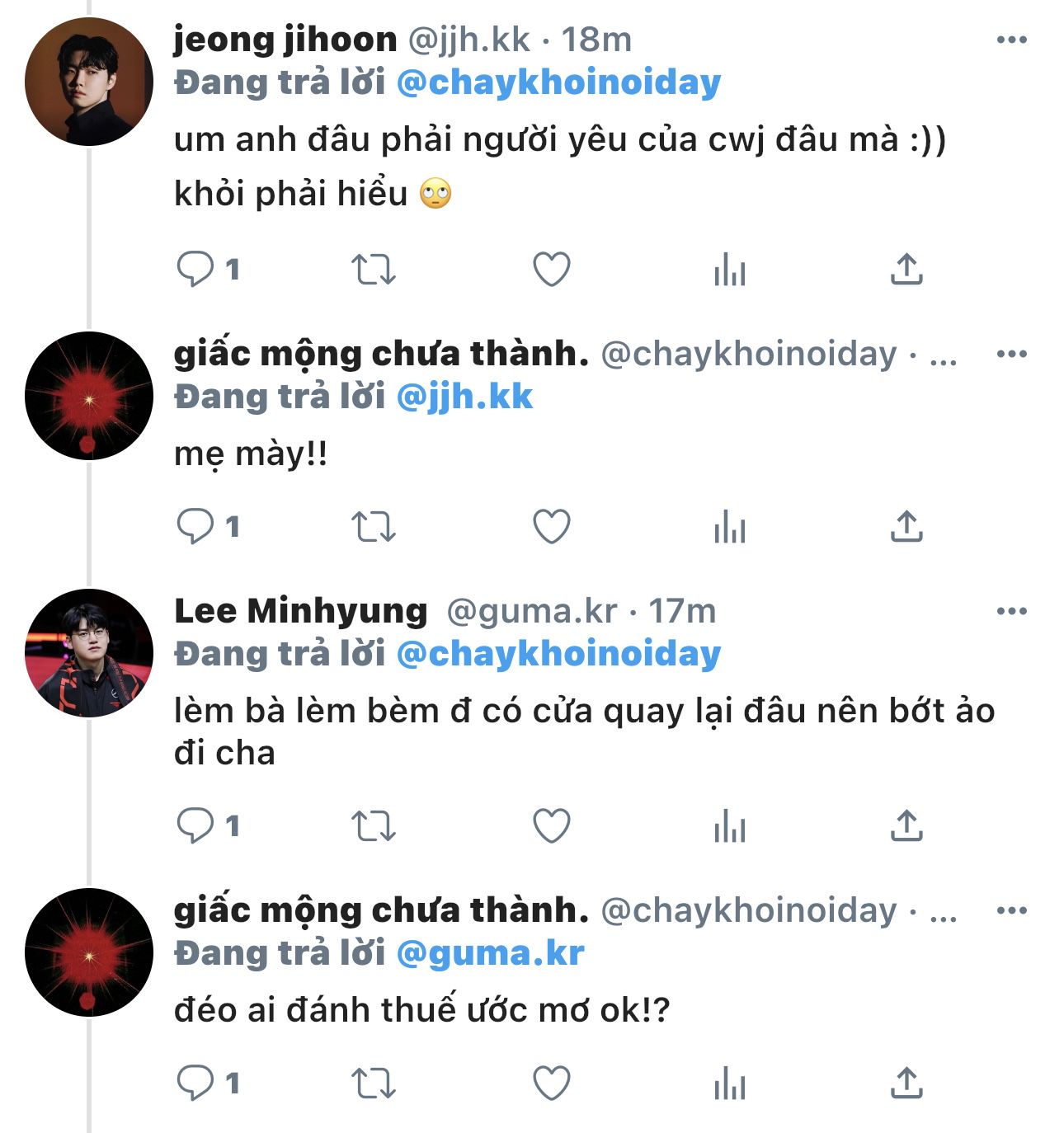The width and height of the screenshot is (1064, 1133).
Task: Open Lee Minhyung's profile avatar
Action: click(89, 653)
